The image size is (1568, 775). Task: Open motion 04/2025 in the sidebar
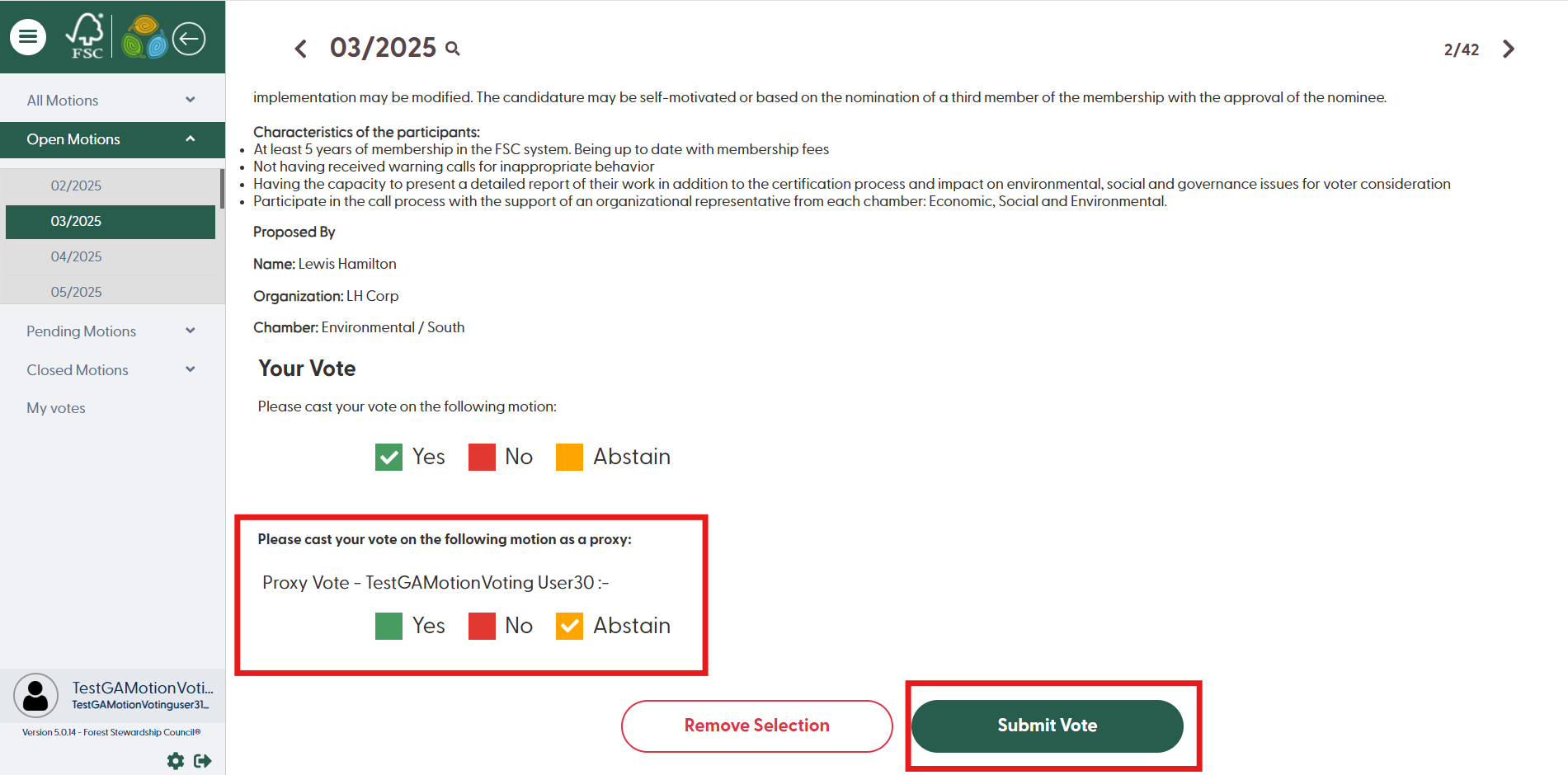77,256
